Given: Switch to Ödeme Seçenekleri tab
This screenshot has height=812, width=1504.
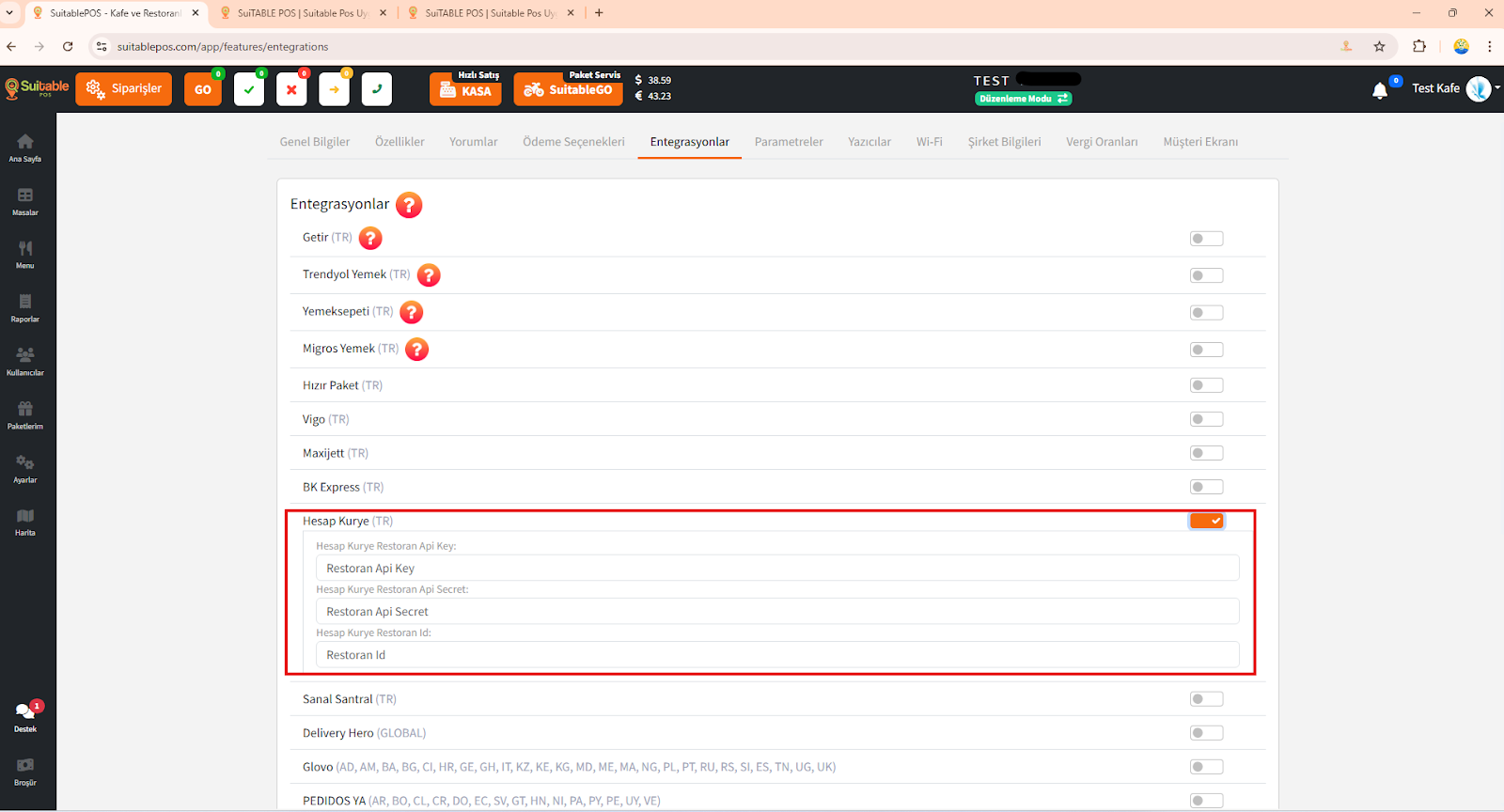Looking at the screenshot, I should (573, 142).
